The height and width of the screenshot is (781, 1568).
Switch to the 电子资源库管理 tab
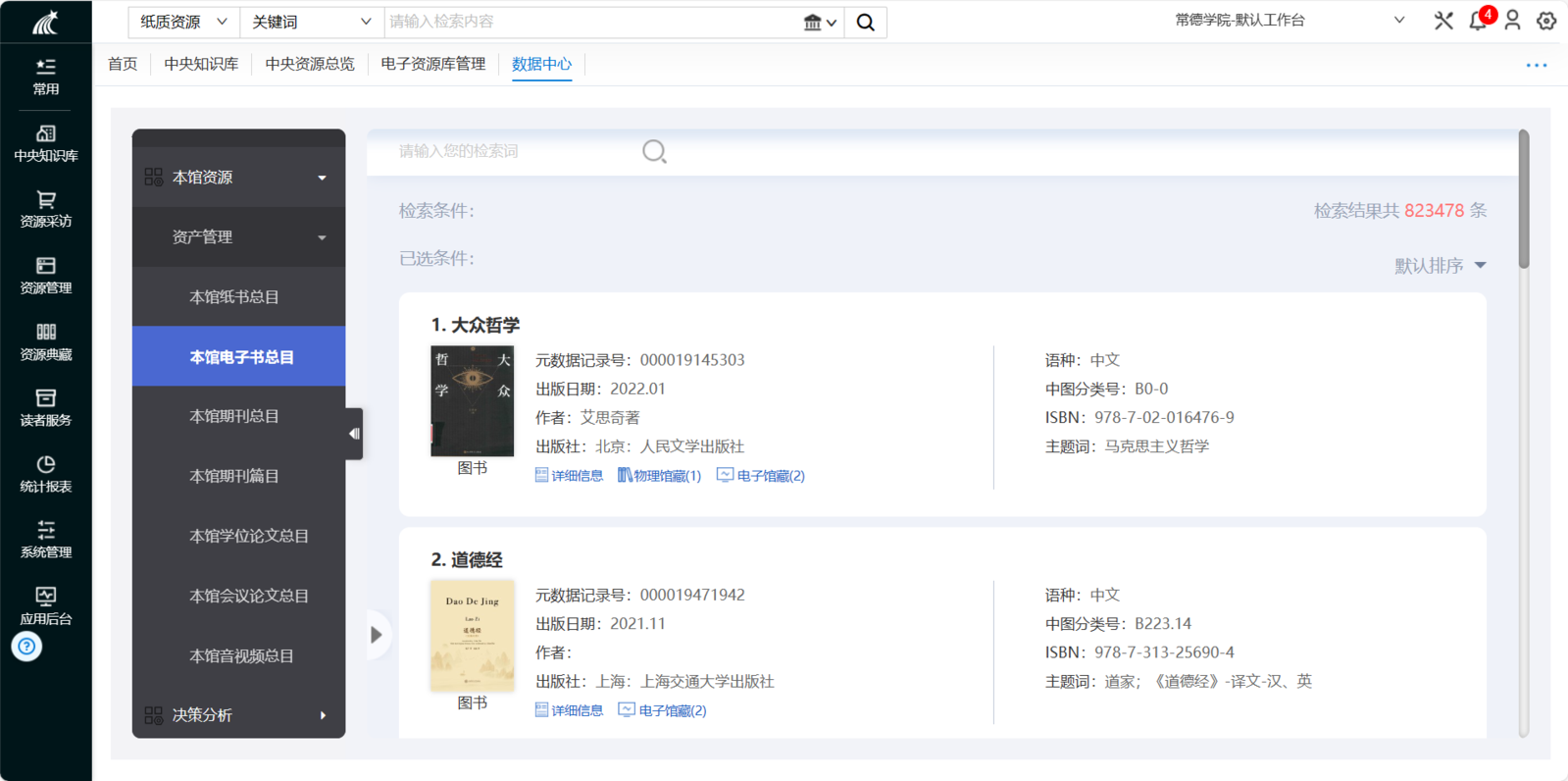(x=433, y=64)
